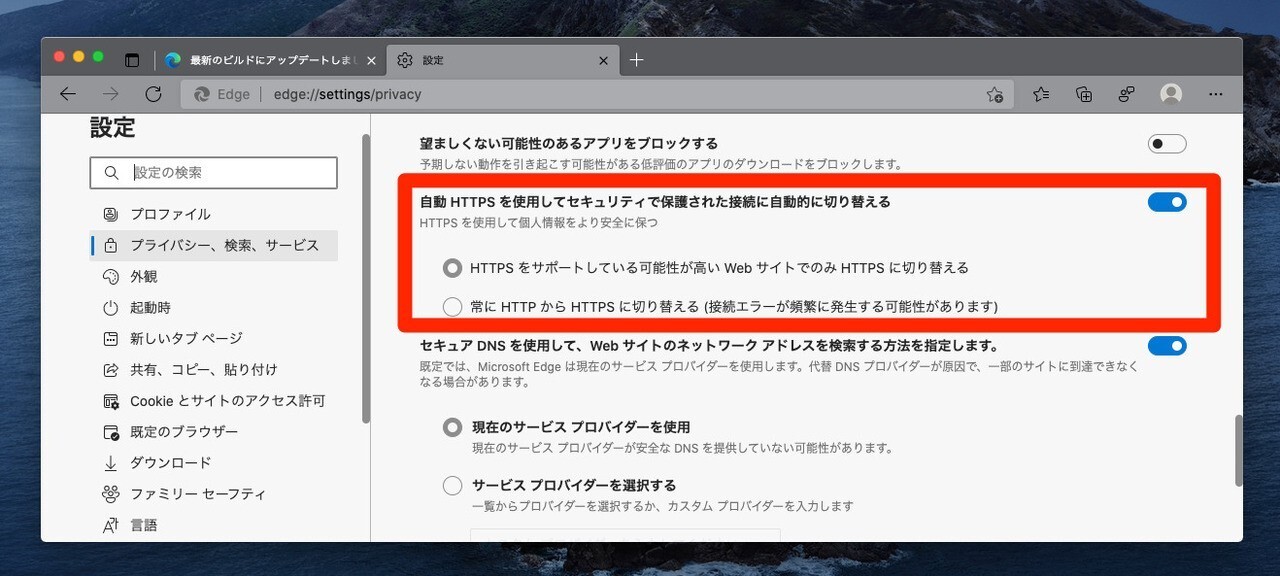Click the 設定の検索 search field

pos(213,172)
